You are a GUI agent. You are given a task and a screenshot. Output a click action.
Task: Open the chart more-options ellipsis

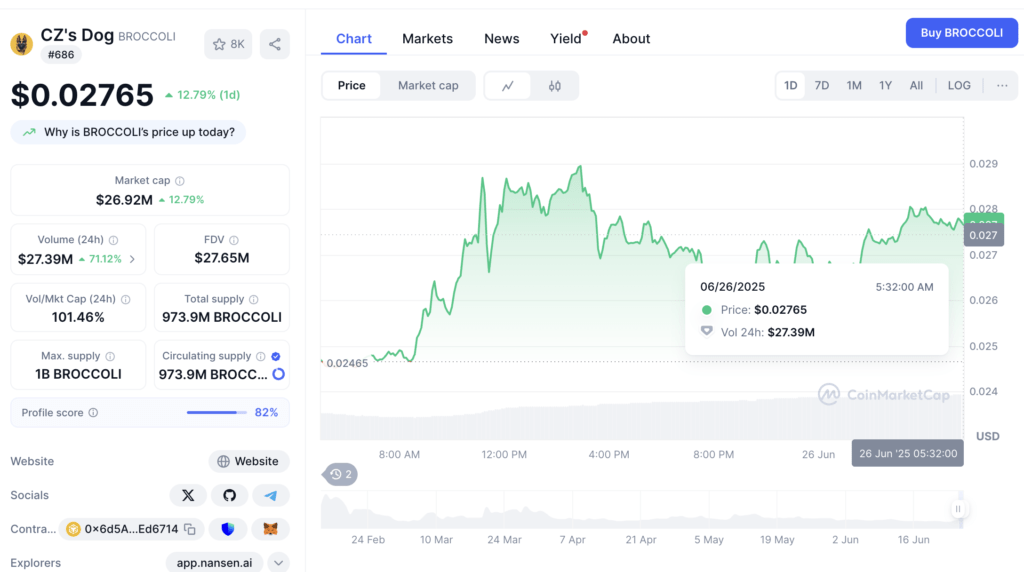pyautogui.click(x=1002, y=86)
